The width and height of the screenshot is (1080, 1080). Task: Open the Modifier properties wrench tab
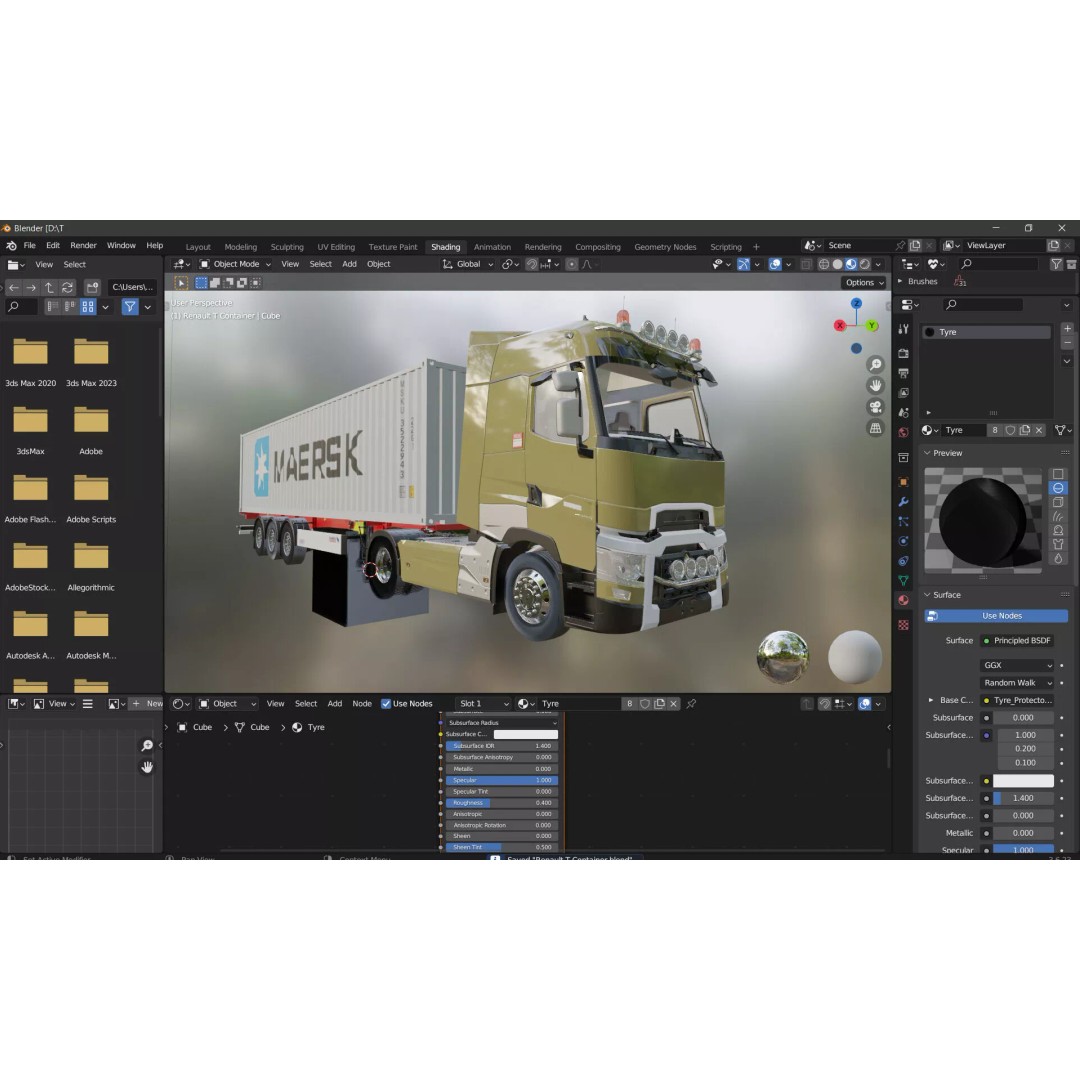(903, 501)
